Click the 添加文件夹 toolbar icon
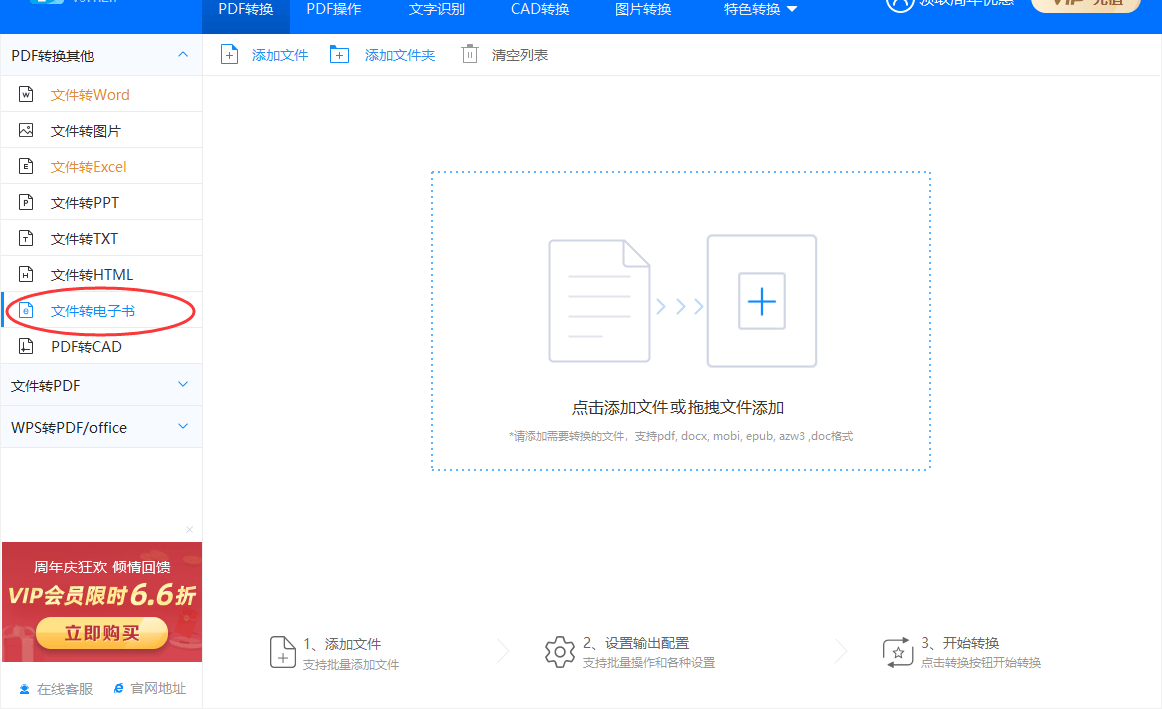 click(x=339, y=54)
